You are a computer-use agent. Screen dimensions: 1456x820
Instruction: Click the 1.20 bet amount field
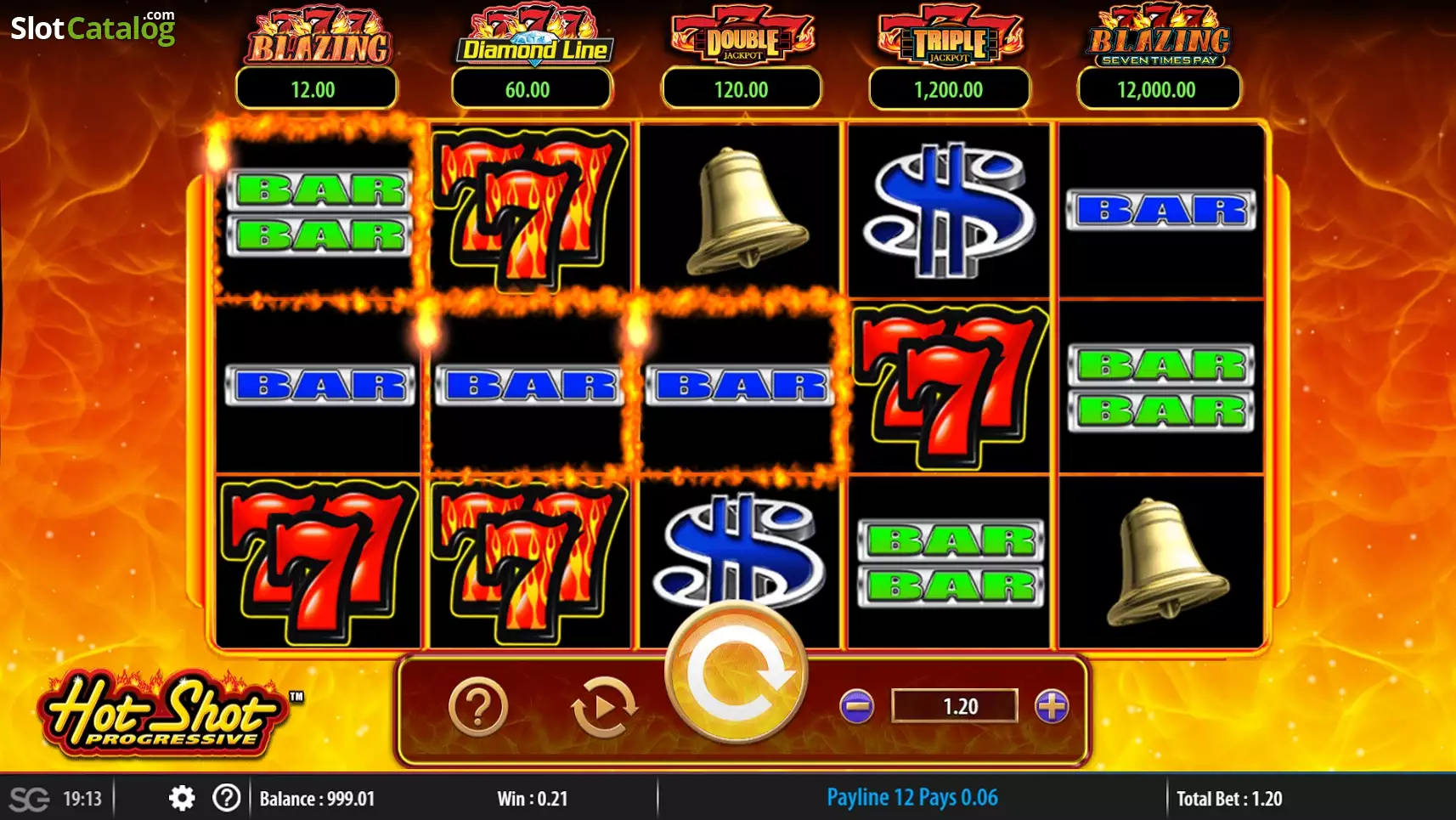[955, 706]
